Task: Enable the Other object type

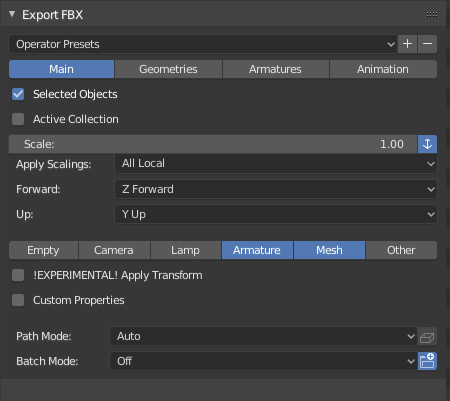Action: coord(401,250)
